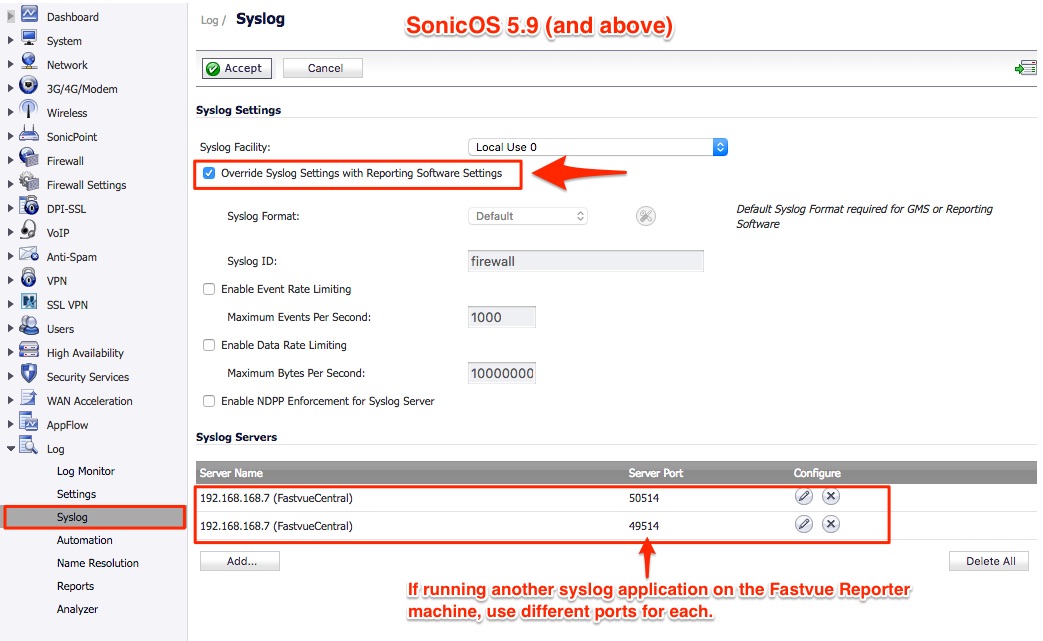
Task: Open the Security Services menu label
Action: click(88, 376)
